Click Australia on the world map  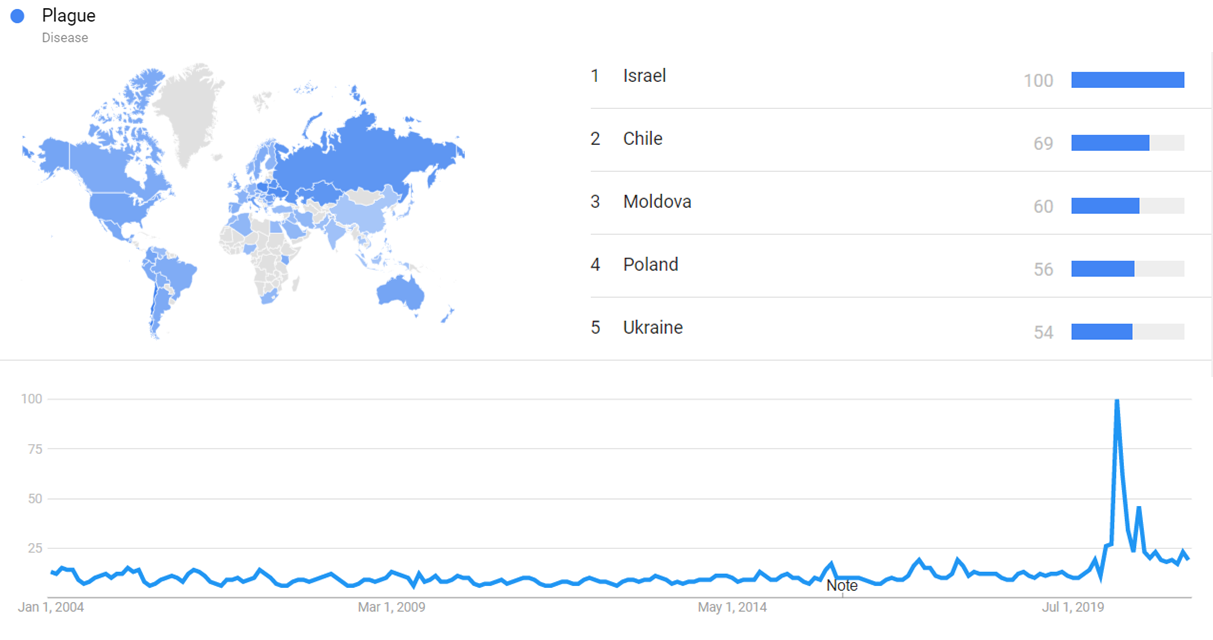[403, 290]
